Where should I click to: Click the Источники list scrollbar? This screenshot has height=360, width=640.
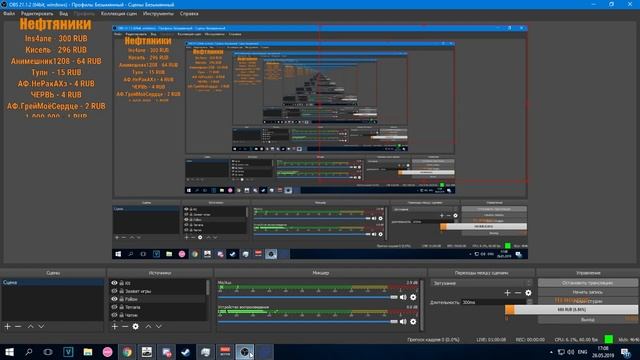[208, 288]
